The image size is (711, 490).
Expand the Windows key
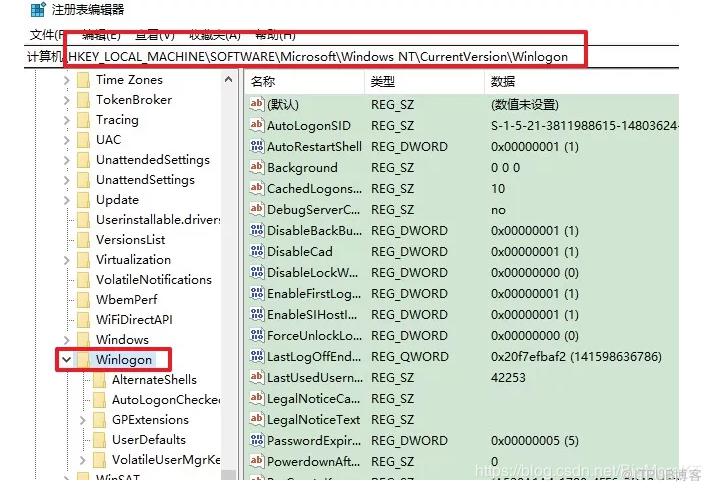click(x=67, y=340)
